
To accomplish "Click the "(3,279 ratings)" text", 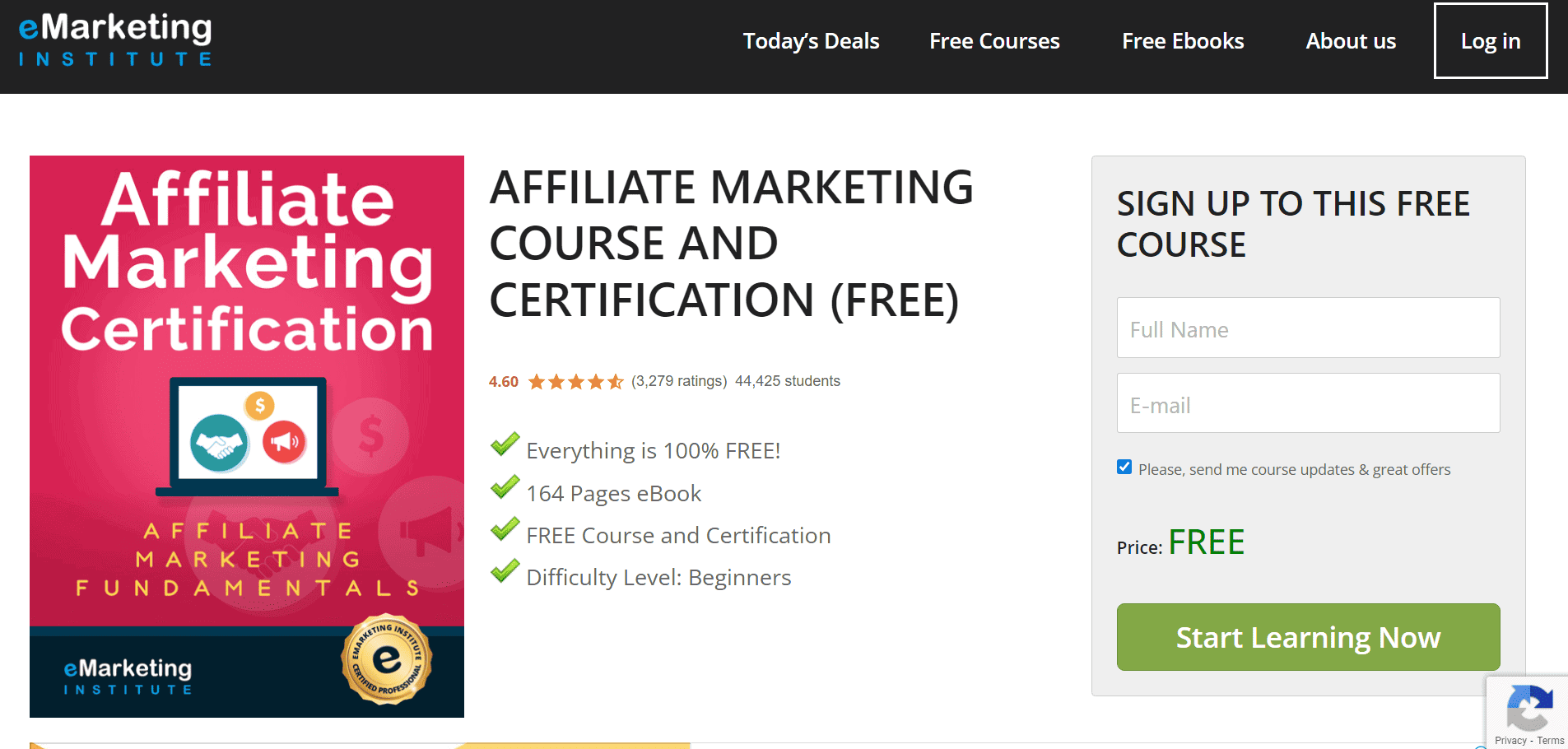I will [679, 381].
